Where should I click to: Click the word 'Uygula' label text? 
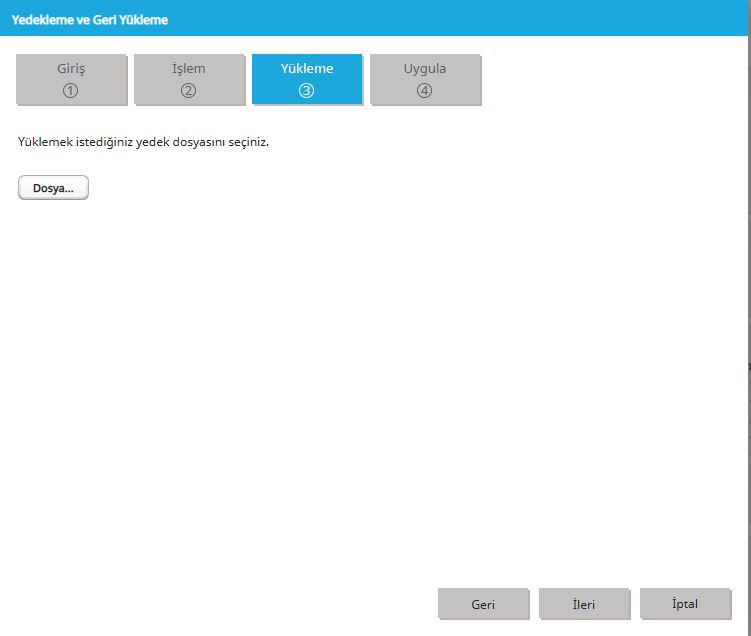[424, 69]
